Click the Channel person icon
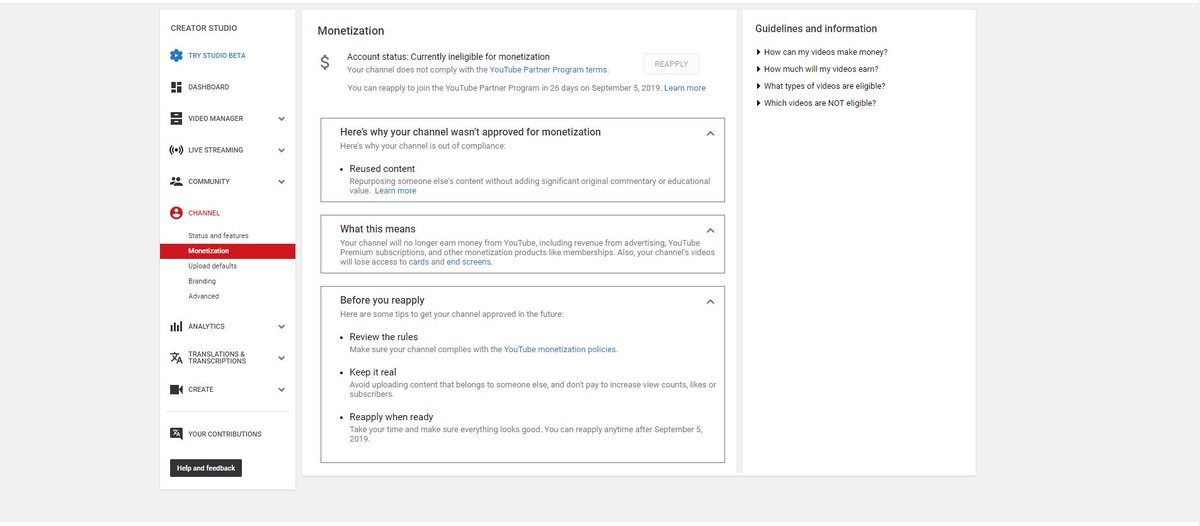This screenshot has height=526, width=1200. pyautogui.click(x=176, y=213)
